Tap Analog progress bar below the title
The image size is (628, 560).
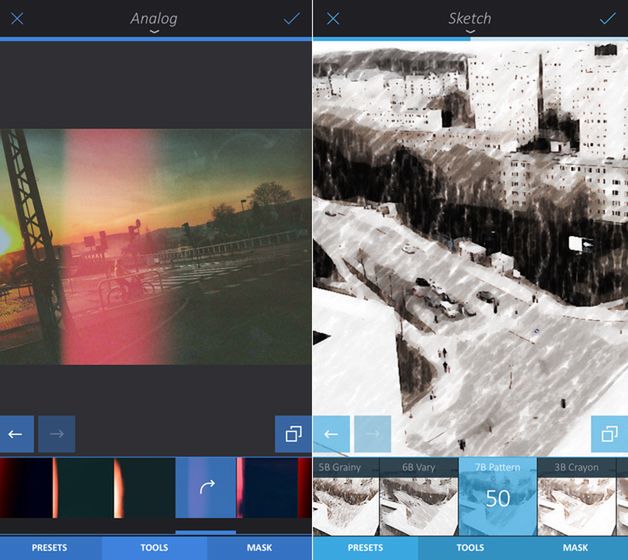(156, 39)
